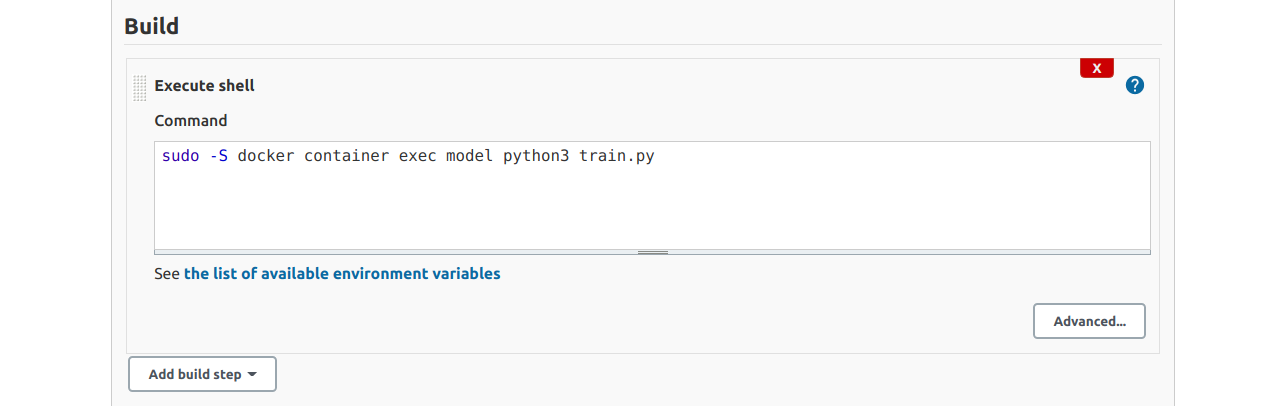Show the Advanced... options

tap(1089, 321)
